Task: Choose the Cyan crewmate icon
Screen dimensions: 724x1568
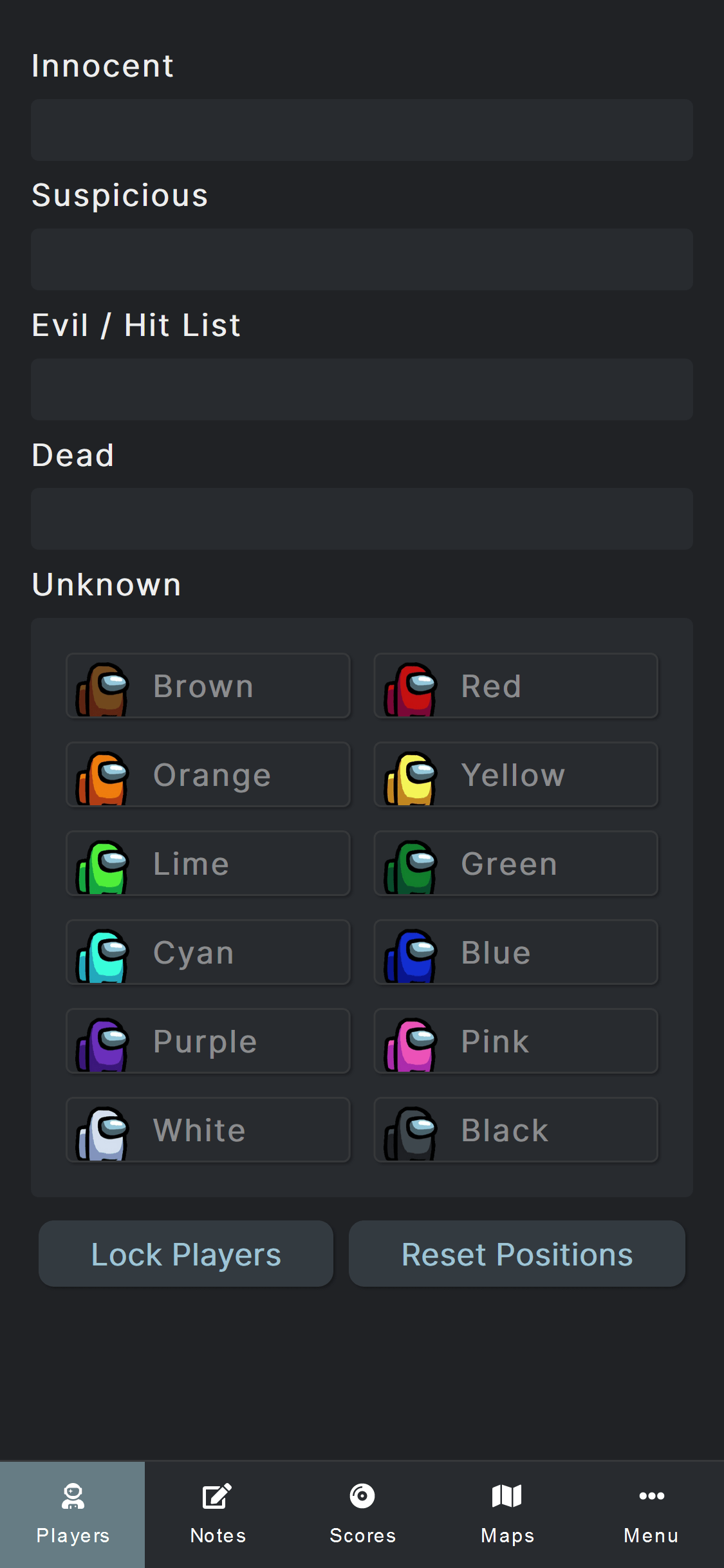Action: click(103, 956)
